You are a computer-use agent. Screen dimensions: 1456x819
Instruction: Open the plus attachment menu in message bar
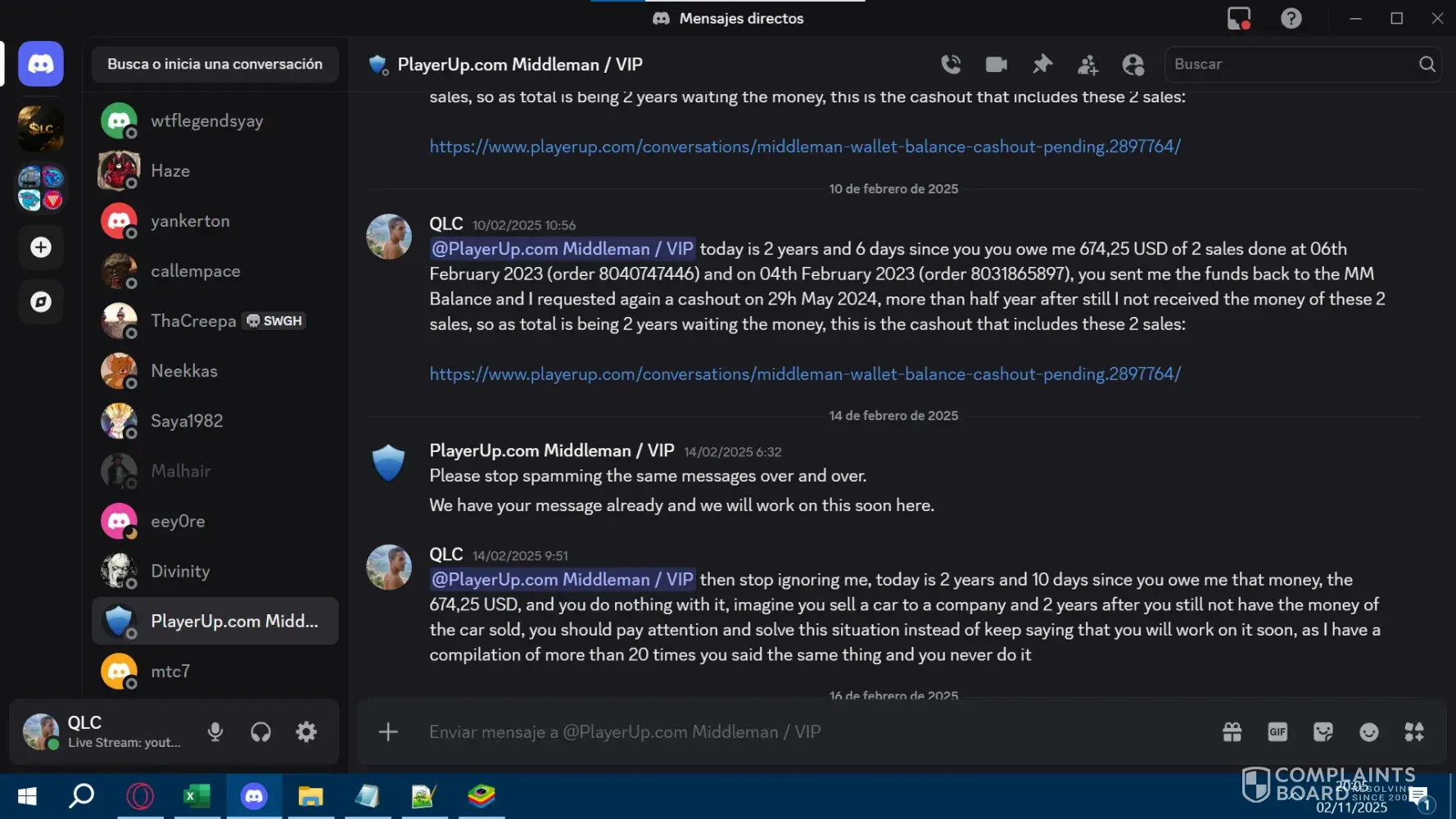(388, 731)
